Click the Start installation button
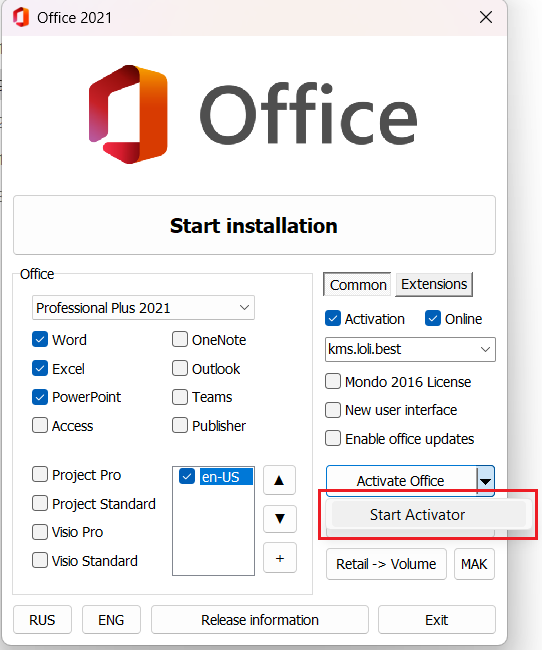This screenshot has width=542, height=650. (254, 225)
